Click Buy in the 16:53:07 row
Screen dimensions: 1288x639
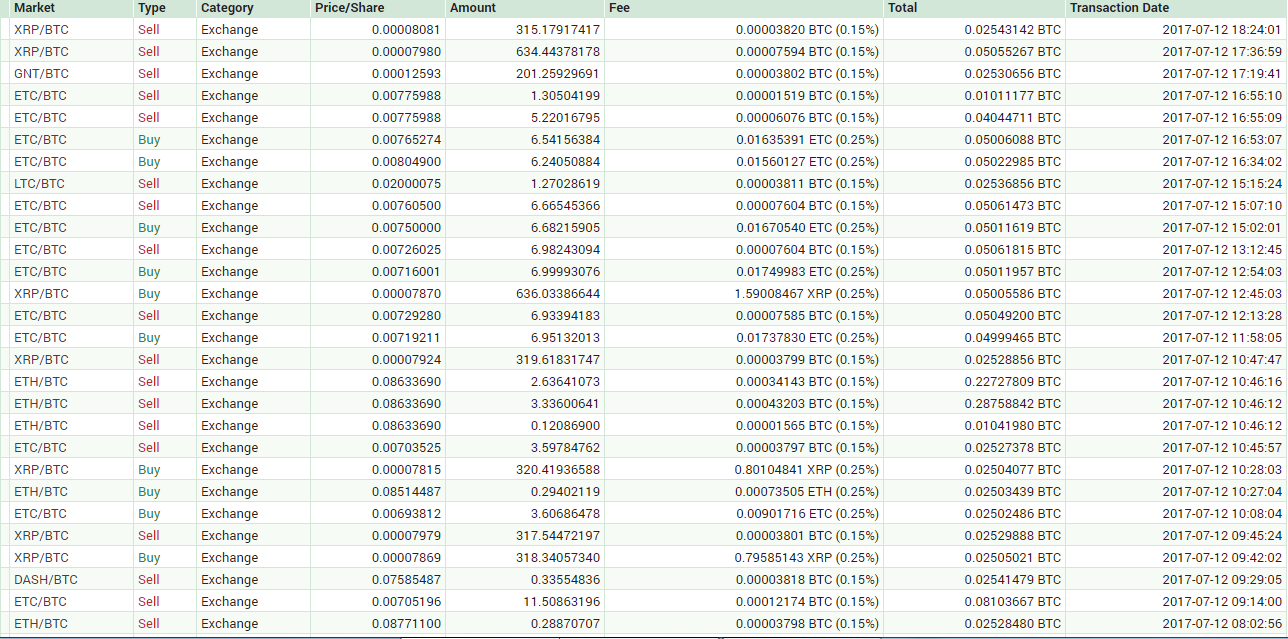coord(149,140)
